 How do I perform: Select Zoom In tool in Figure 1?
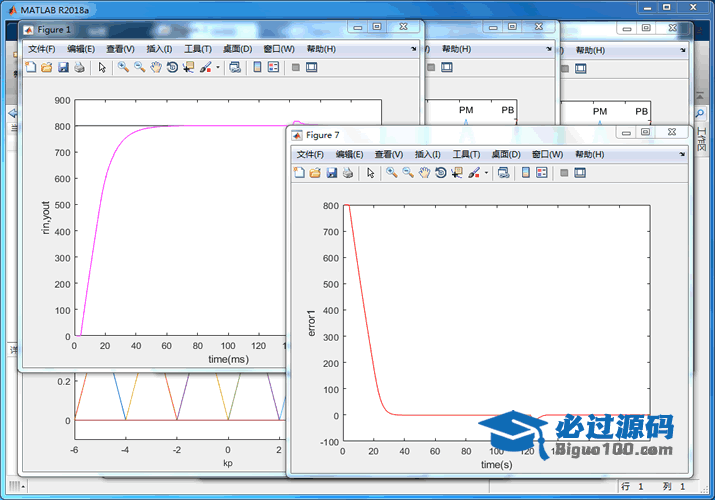(x=123, y=67)
